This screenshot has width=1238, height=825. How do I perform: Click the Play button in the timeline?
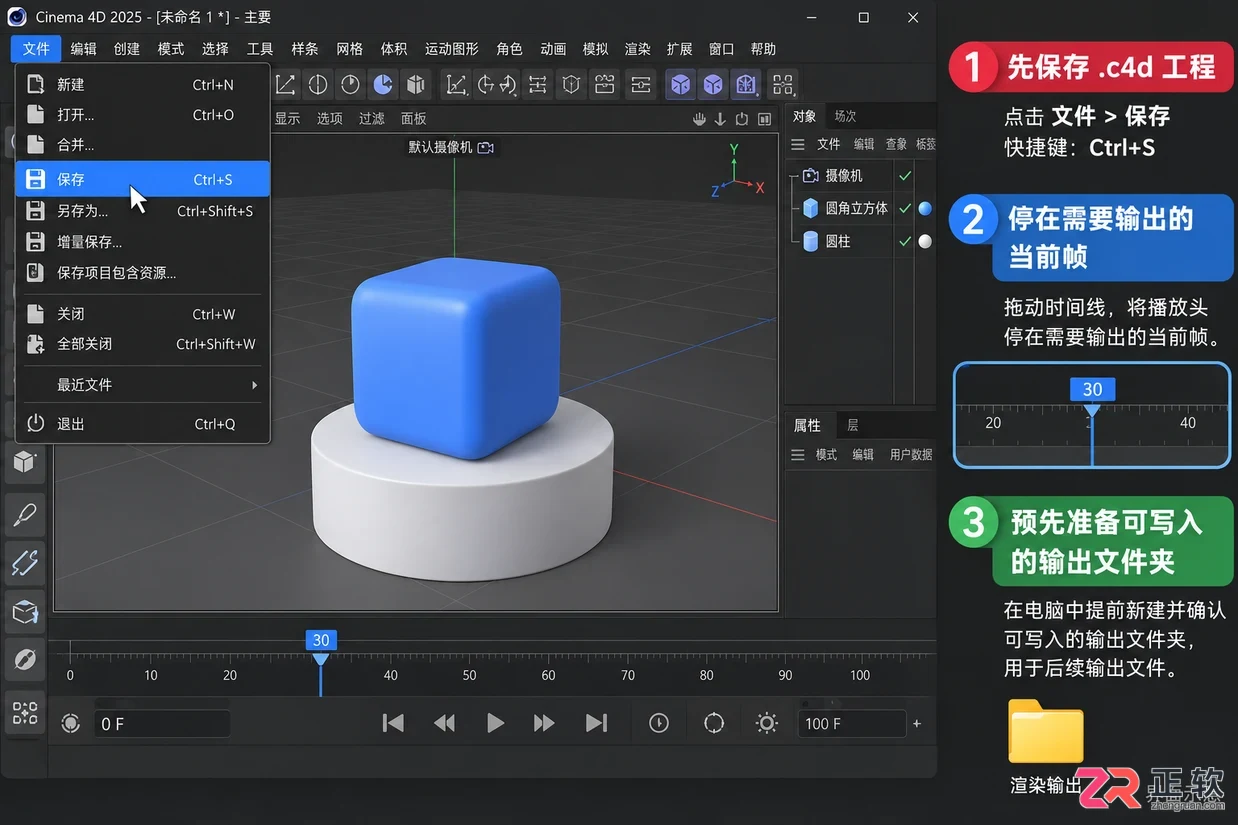[495, 723]
